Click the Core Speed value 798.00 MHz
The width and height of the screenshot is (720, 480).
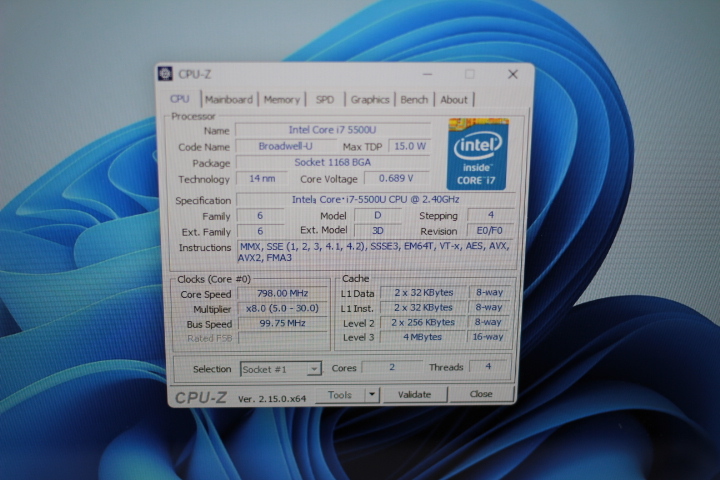[282, 293]
